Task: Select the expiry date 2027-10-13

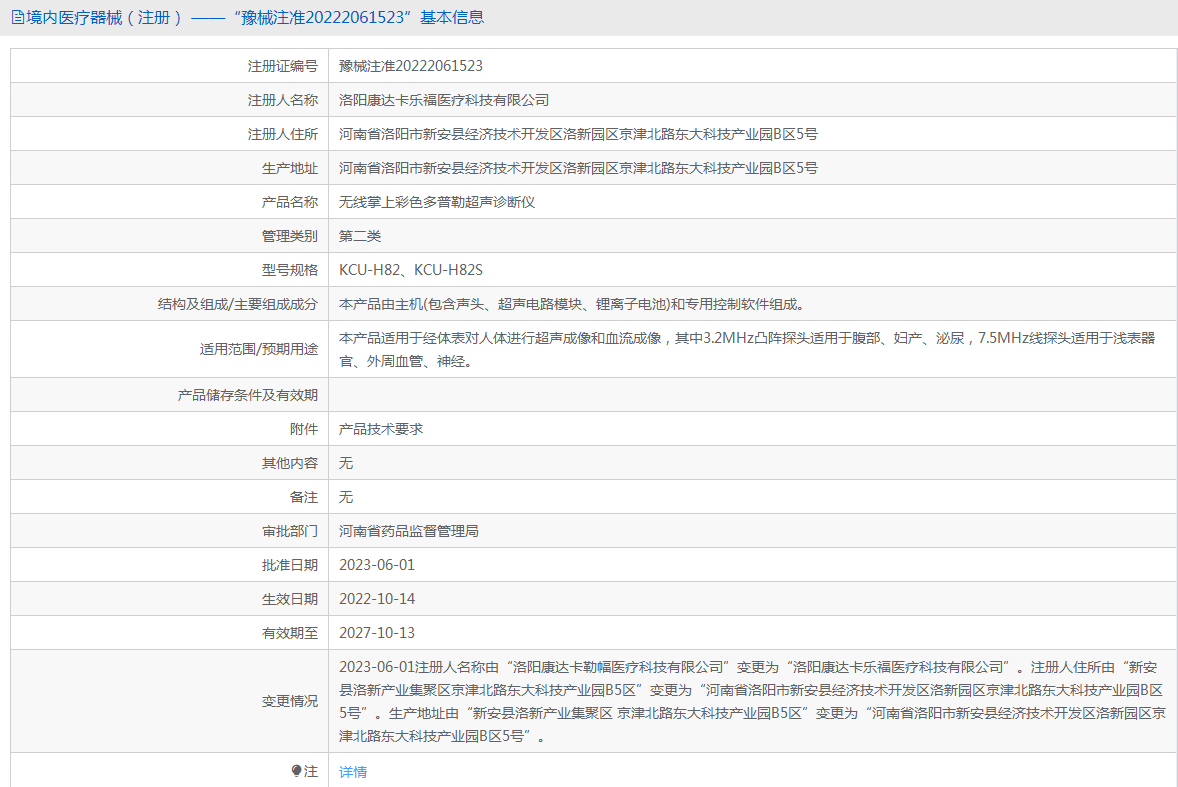Action: (377, 633)
